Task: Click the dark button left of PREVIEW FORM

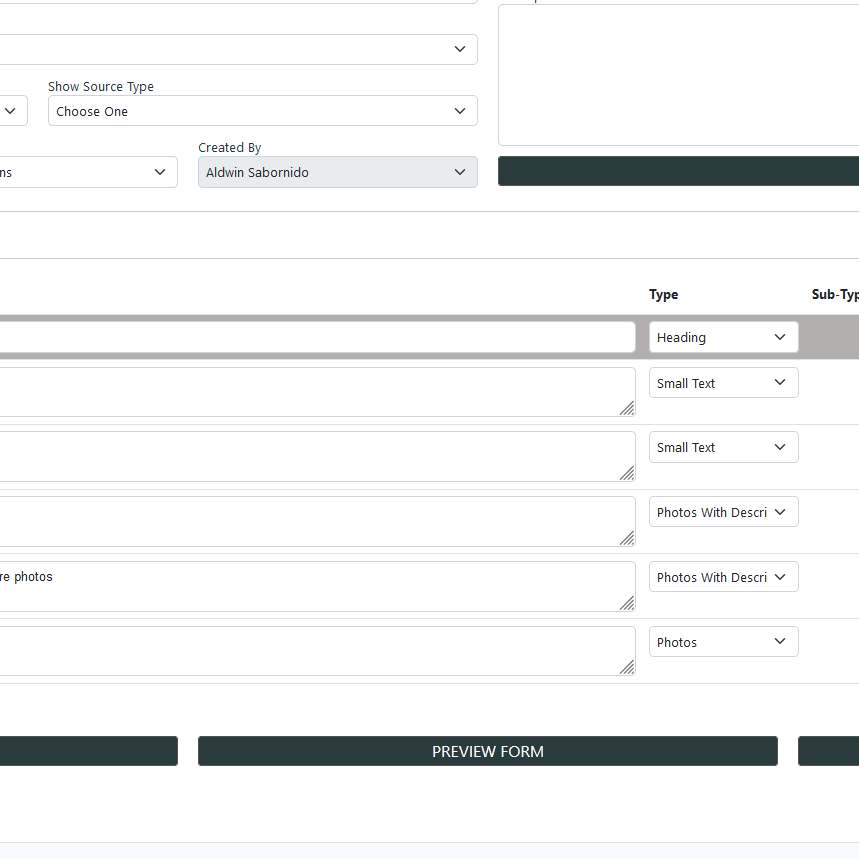Action: (88, 751)
